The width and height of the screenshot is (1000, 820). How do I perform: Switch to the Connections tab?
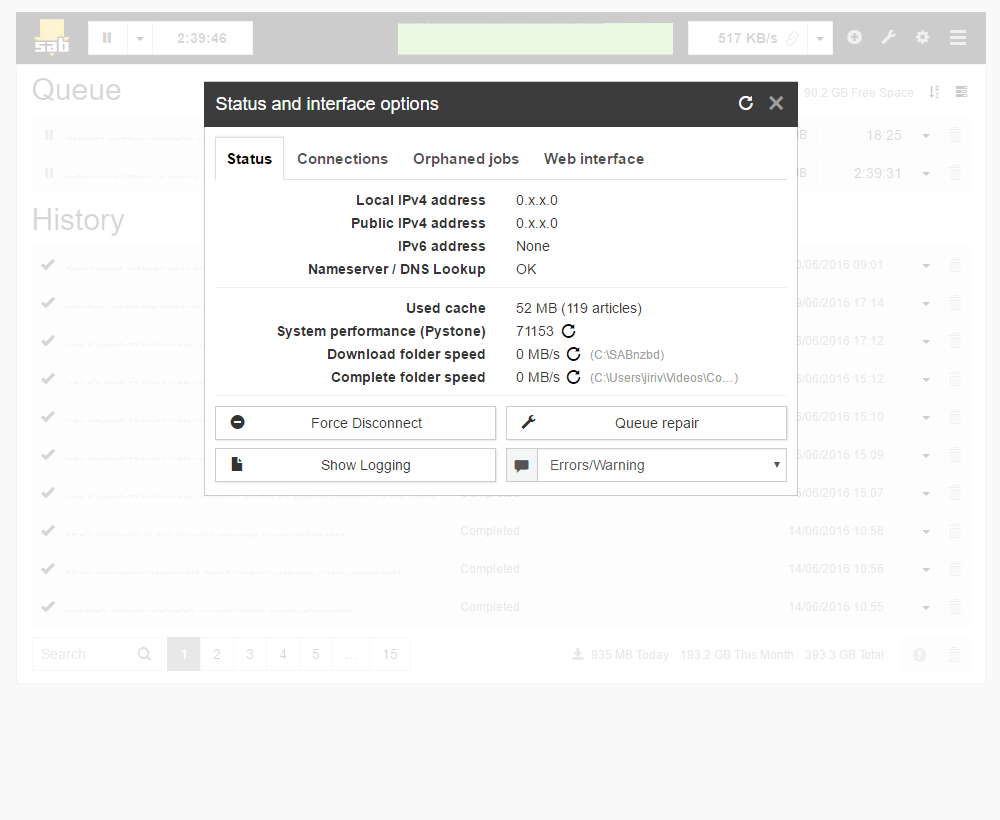(x=342, y=159)
